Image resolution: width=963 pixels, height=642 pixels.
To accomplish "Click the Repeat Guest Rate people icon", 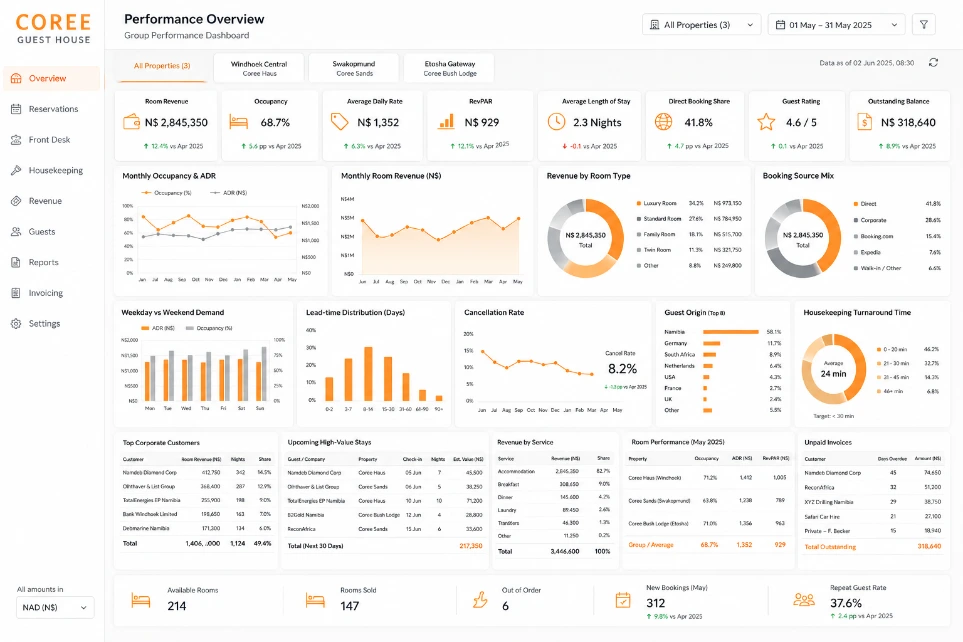I will (x=804, y=600).
